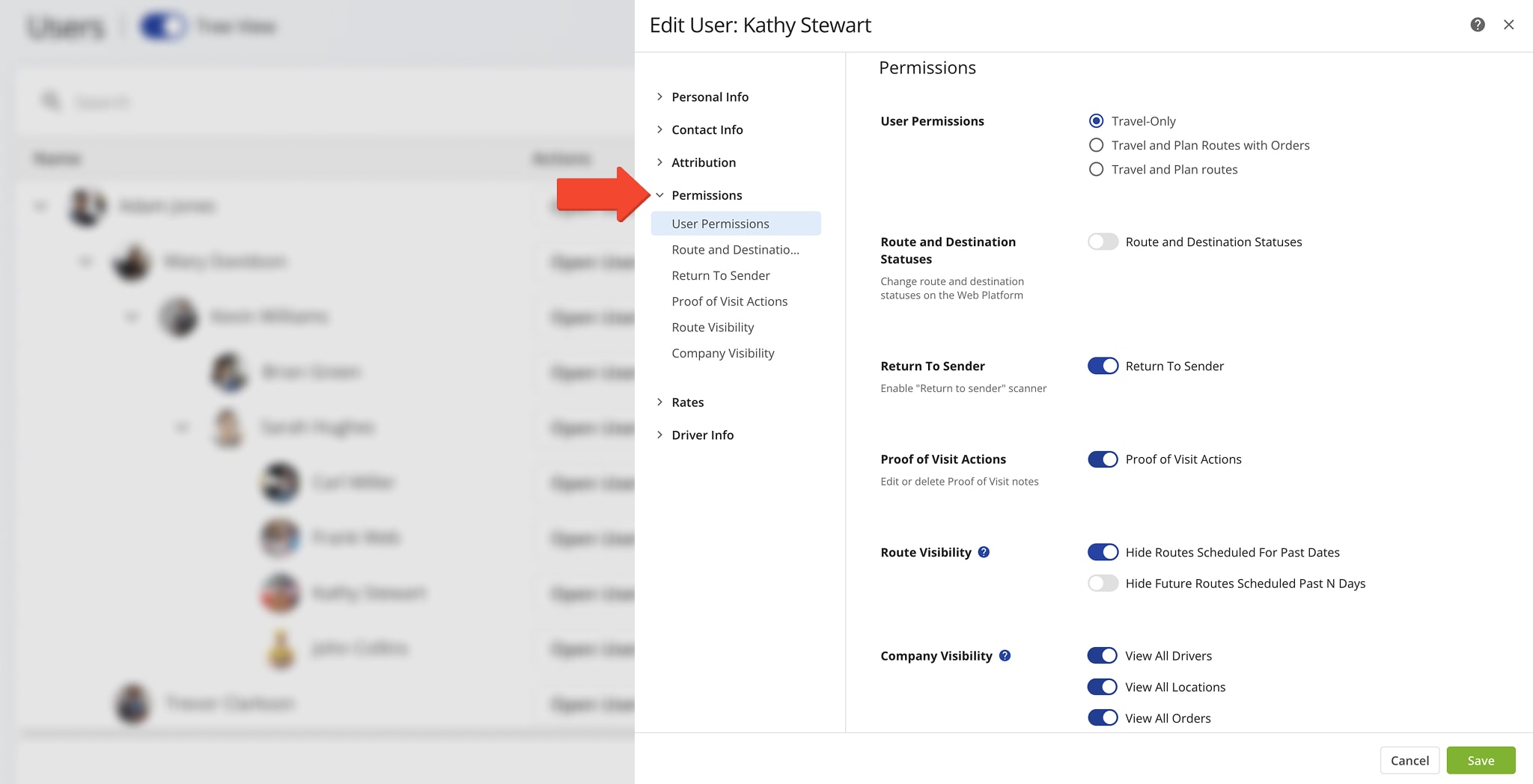Open the Driver Info section
Viewport: 1533px width, 784px height.
pyautogui.click(x=702, y=435)
